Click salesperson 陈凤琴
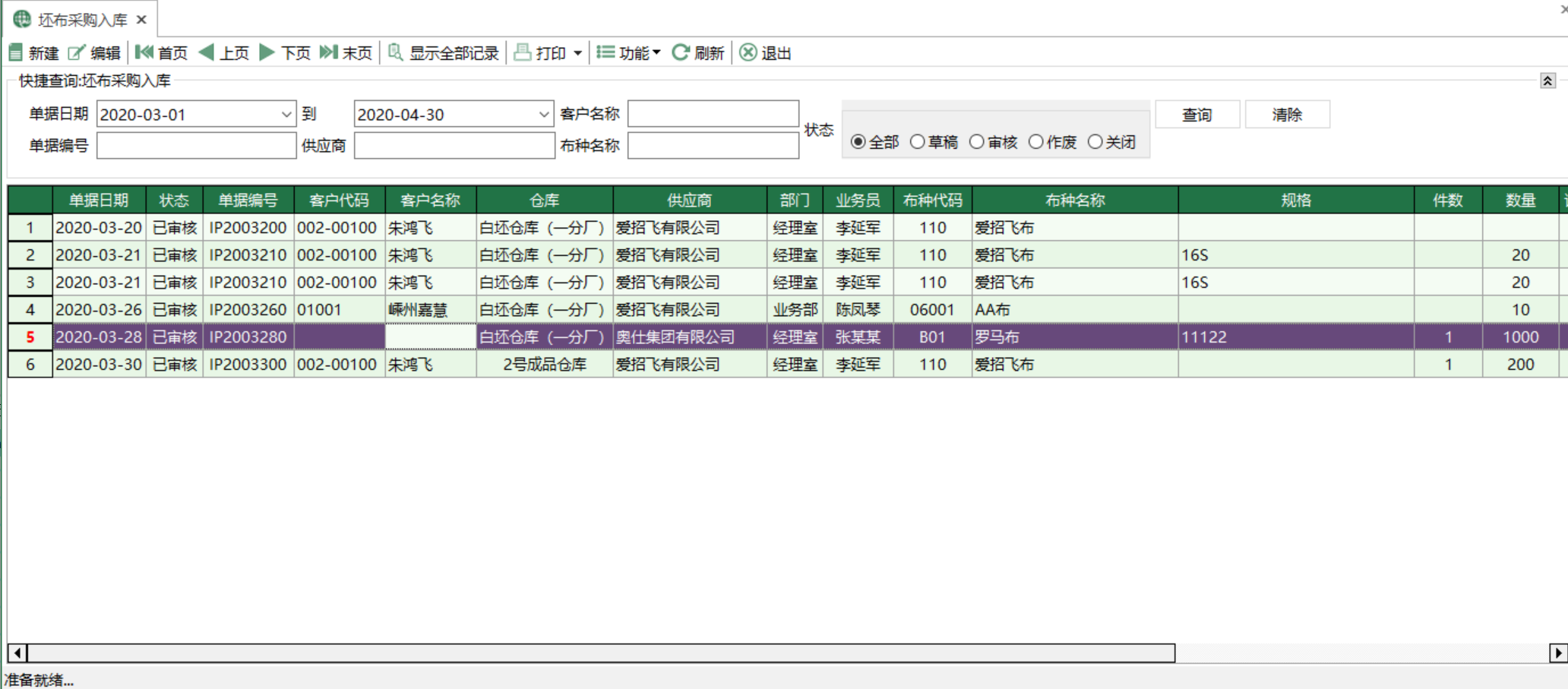This screenshot has width=1568, height=689. pos(858,310)
